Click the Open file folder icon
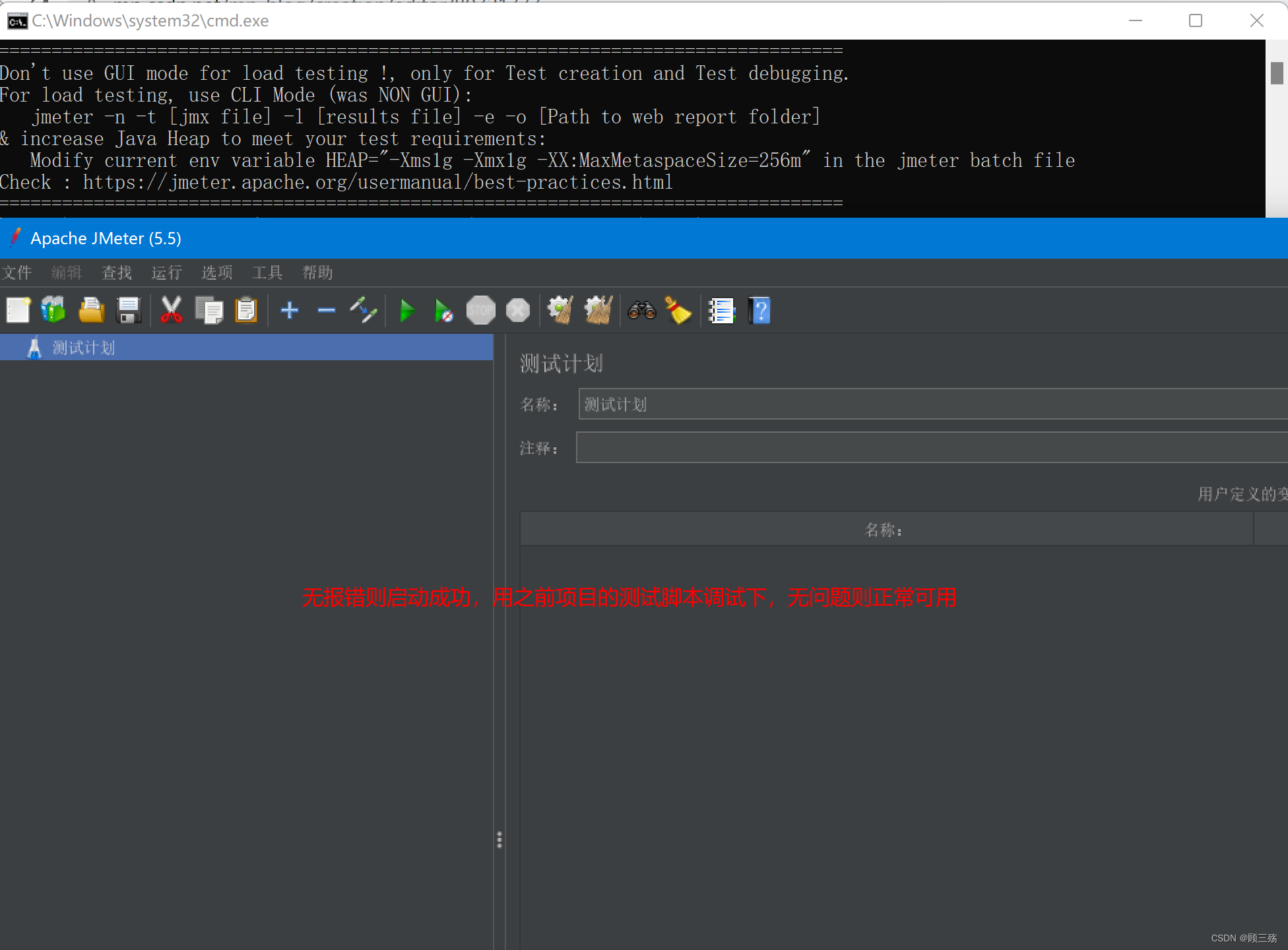 pyautogui.click(x=91, y=310)
